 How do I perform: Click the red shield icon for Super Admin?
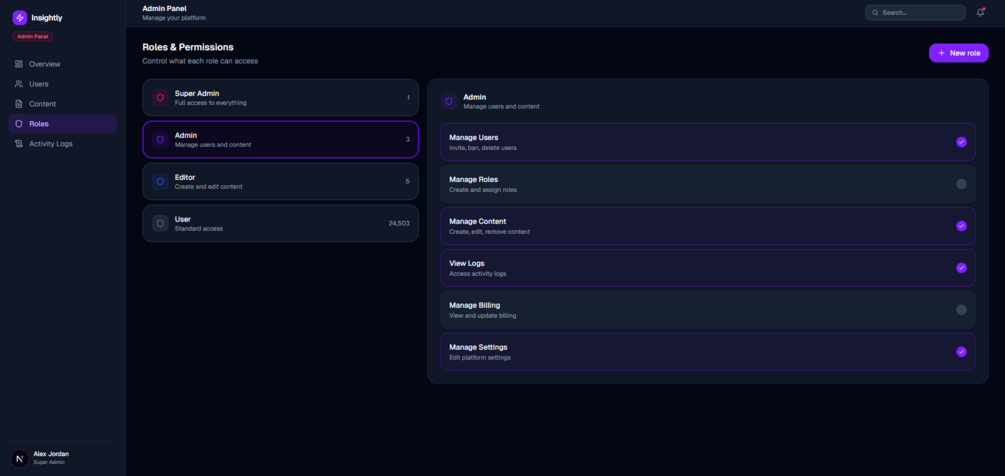click(160, 97)
